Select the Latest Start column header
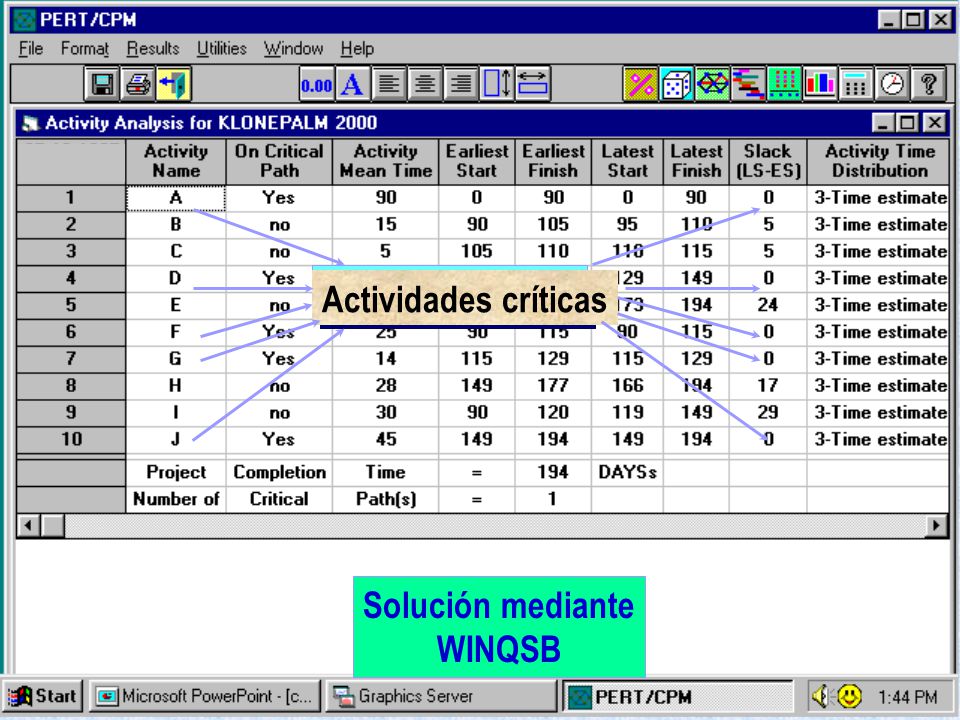960x720 pixels. 628,161
